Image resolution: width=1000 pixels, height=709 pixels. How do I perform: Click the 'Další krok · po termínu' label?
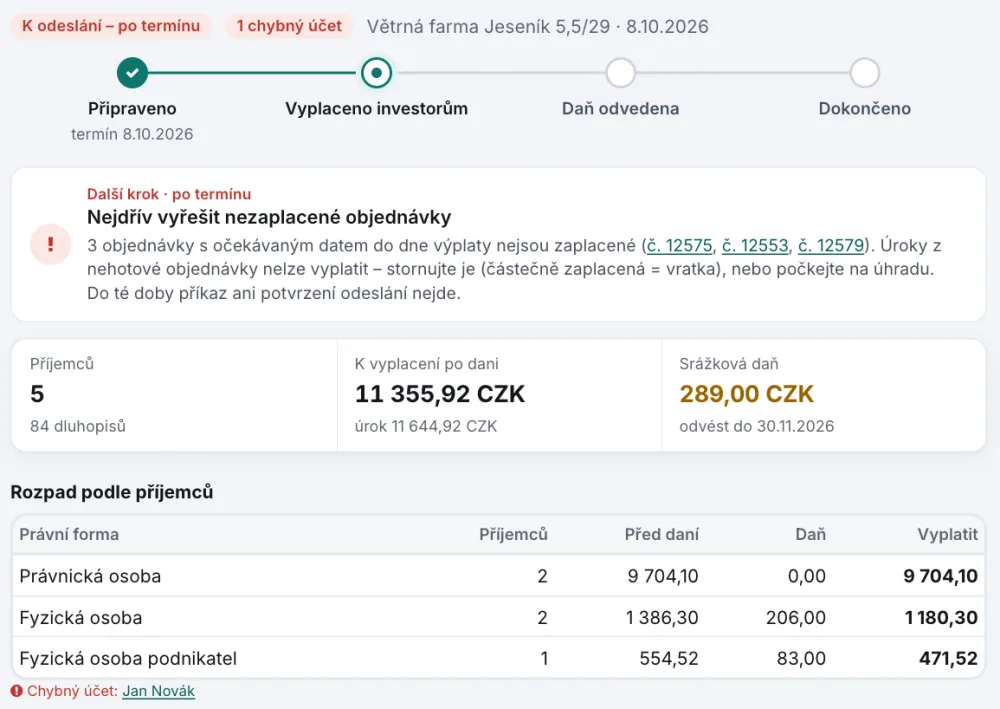[169, 194]
